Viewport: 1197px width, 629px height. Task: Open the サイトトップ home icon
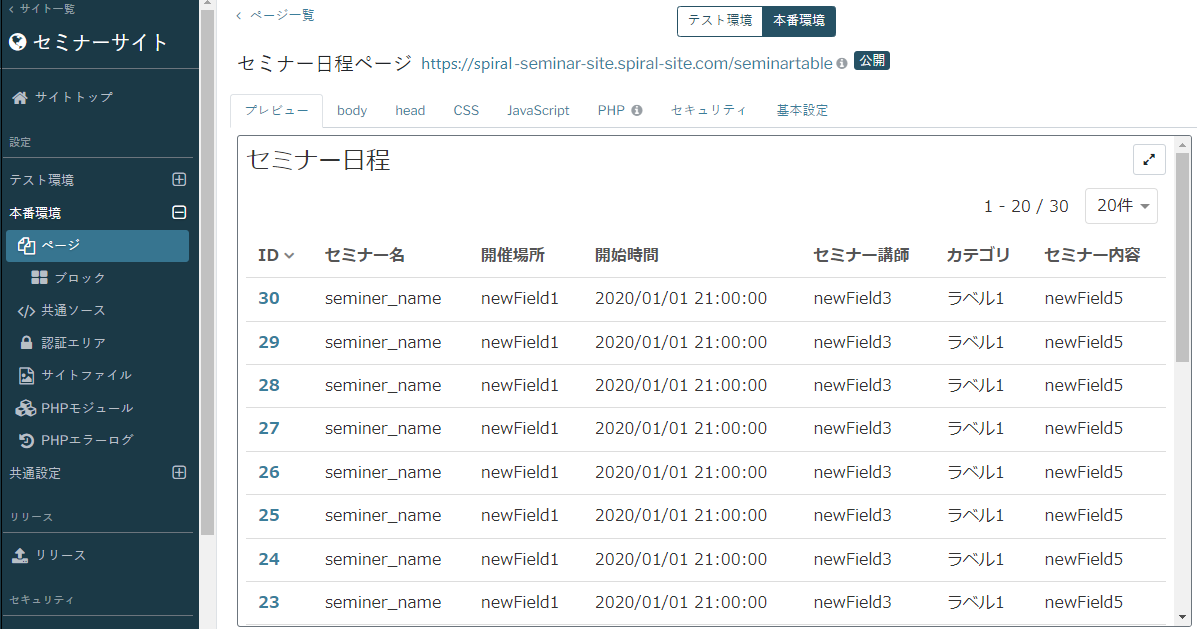point(20,98)
